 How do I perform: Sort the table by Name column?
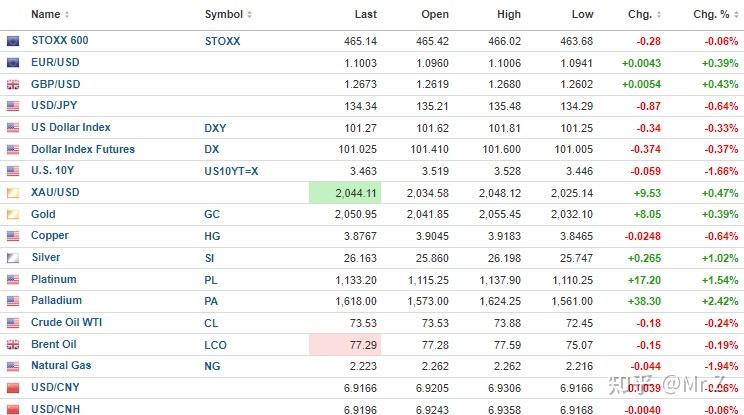pyautogui.click(x=45, y=15)
